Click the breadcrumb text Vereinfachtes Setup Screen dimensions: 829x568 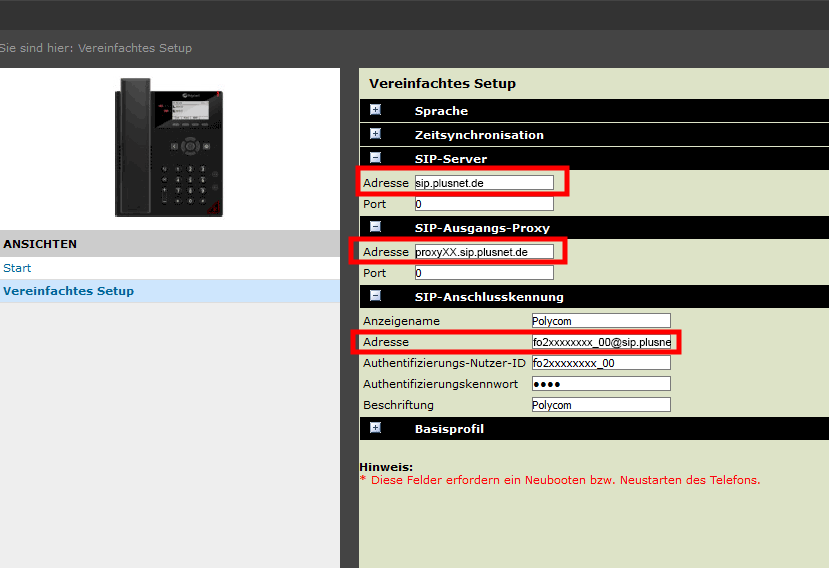(x=135, y=48)
